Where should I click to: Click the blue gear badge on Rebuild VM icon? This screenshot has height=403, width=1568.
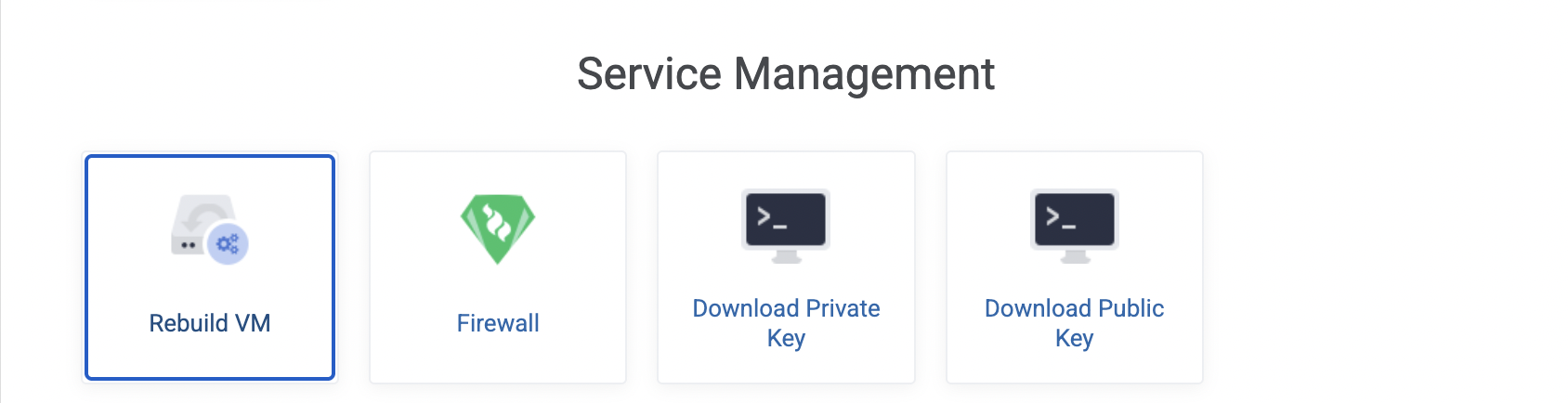[228, 244]
